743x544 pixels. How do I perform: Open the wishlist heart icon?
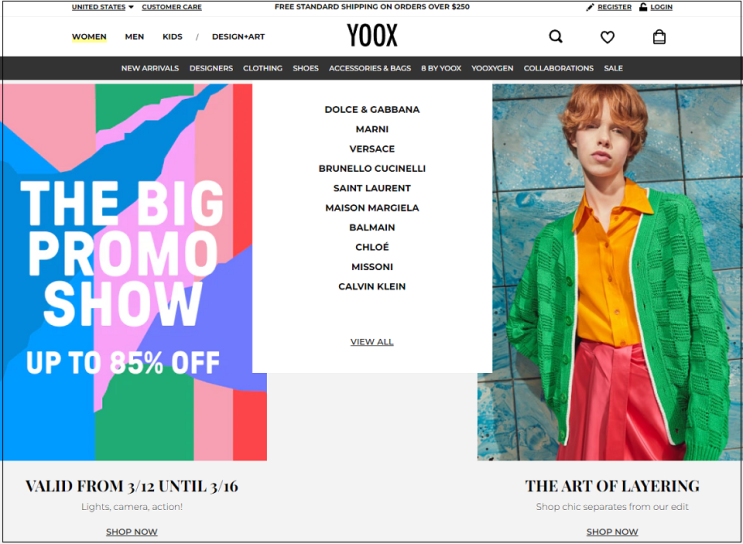[x=607, y=37]
